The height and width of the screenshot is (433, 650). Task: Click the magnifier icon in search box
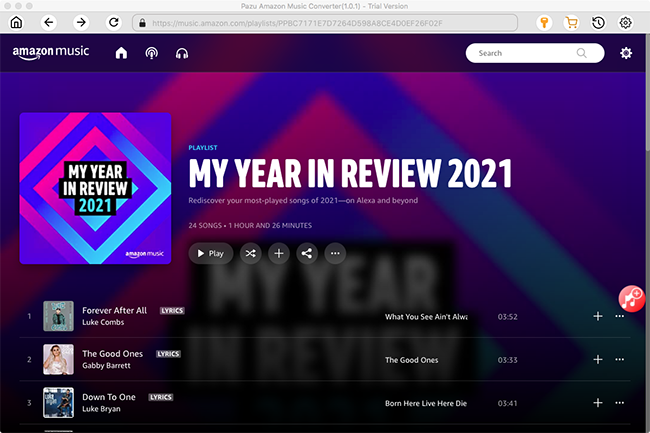pyautogui.click(x=582, y=53)
